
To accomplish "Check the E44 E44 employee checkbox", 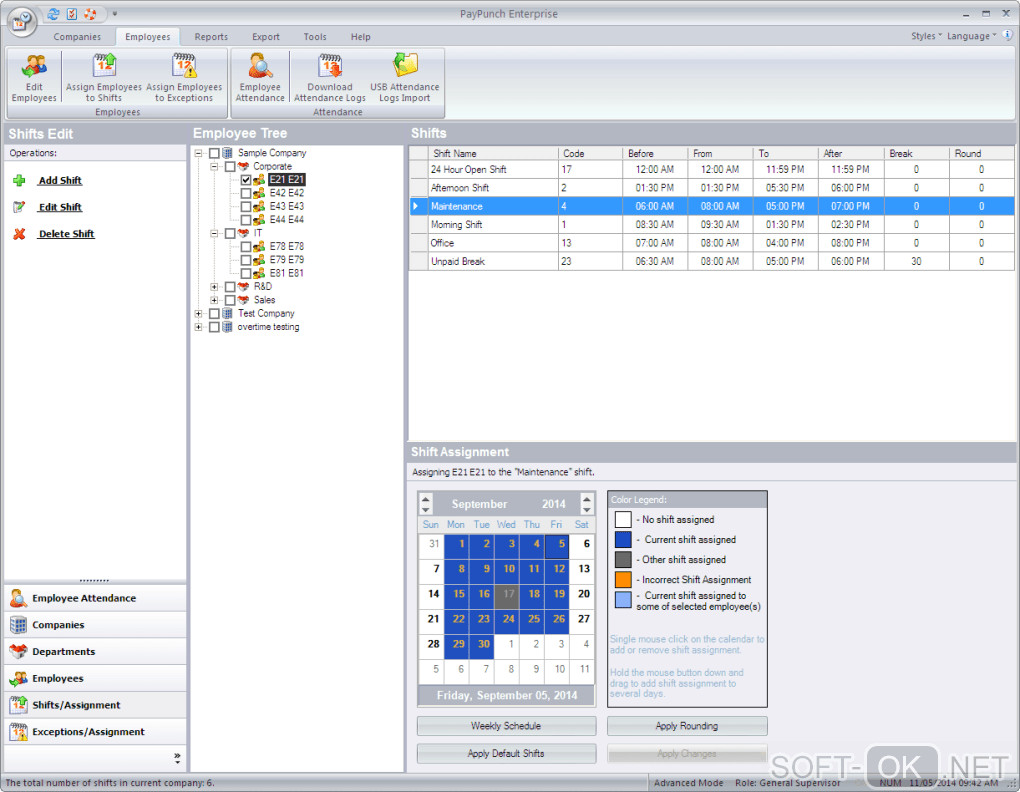I will click(x=246, y=220).
